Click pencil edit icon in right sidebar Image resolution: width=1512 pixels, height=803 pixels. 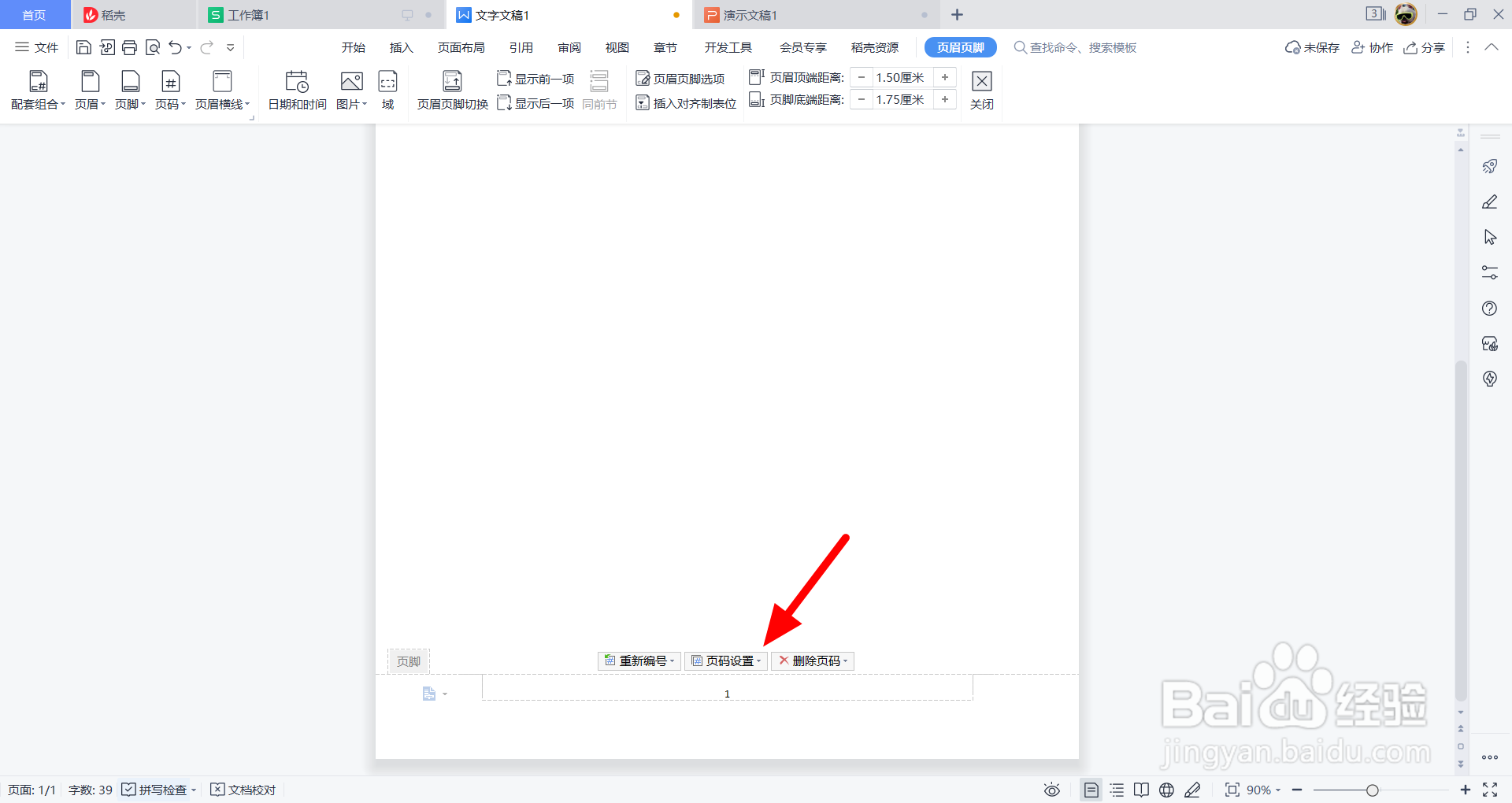coord(1490,202)
